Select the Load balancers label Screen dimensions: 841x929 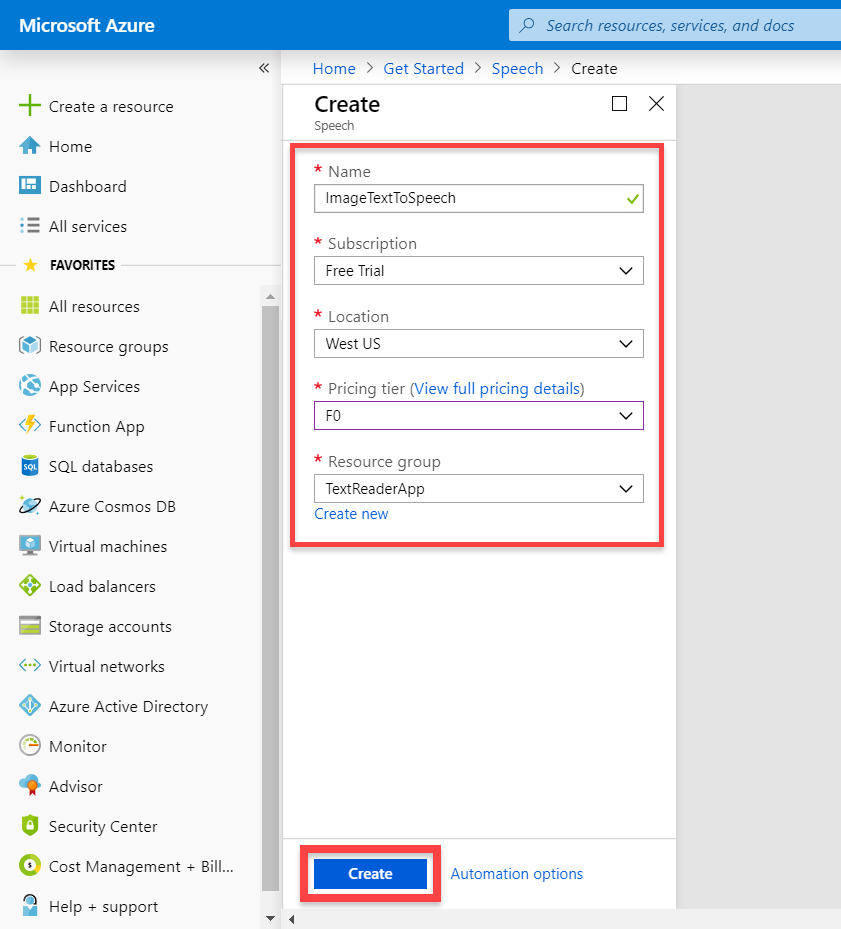point(102,587)
